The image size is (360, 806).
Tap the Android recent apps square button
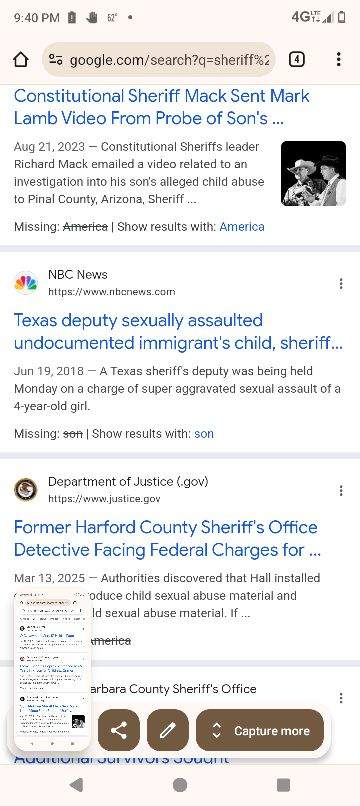(283, 785)
